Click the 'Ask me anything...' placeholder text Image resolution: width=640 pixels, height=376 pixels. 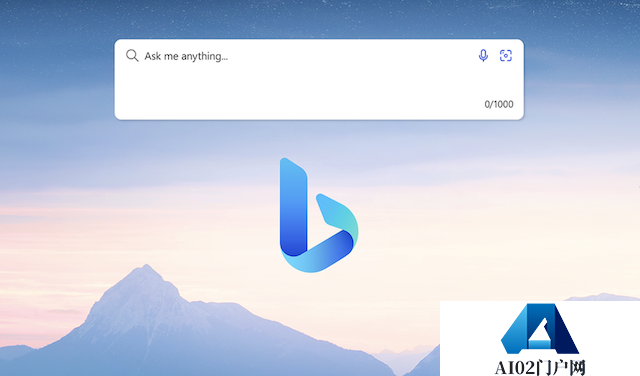186,56
